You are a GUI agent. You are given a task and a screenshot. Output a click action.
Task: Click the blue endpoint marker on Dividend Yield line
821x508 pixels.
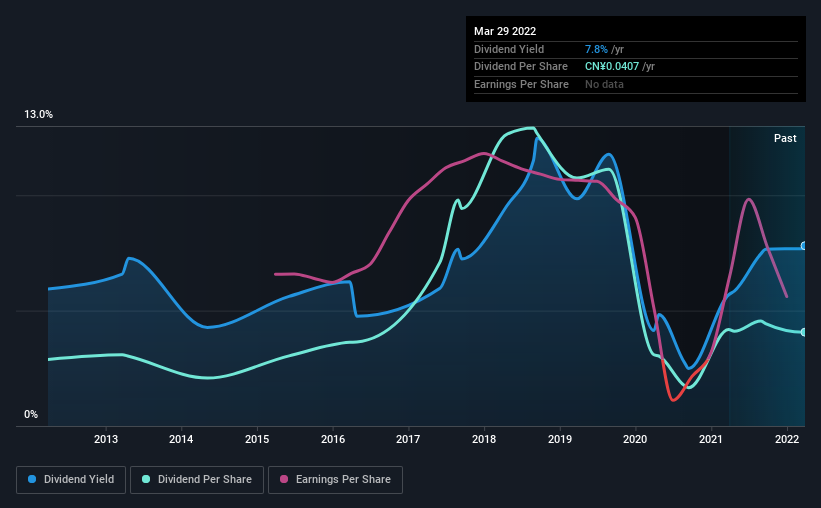click(x=804, y=246)
